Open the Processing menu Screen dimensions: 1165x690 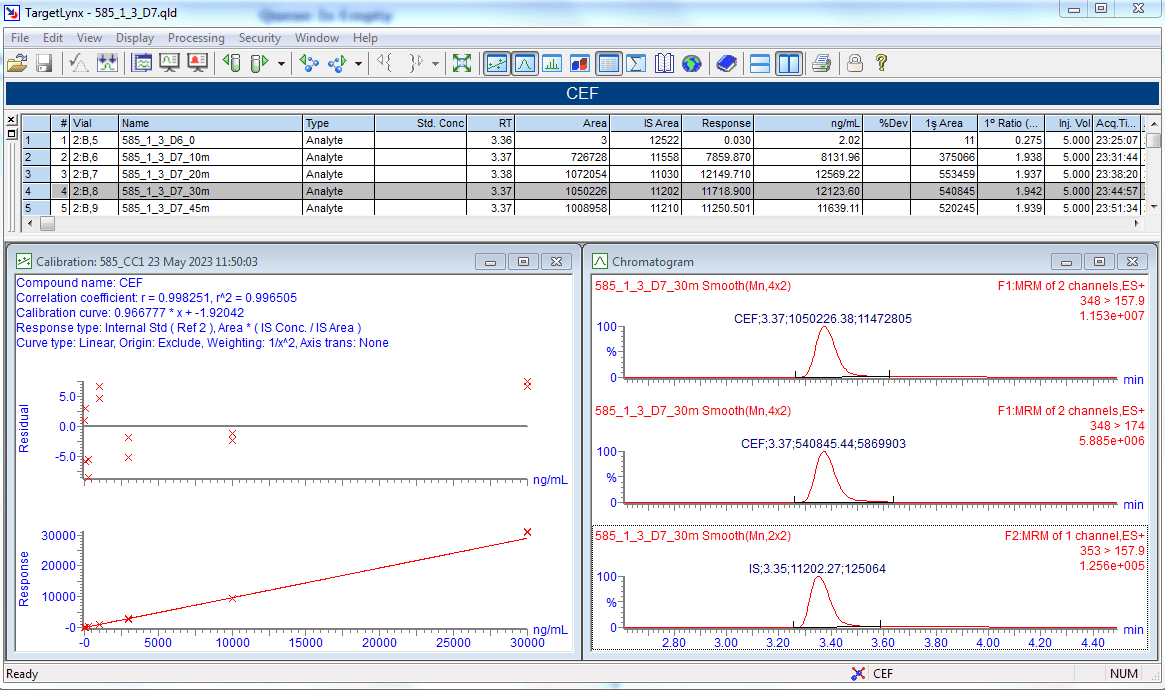tap(196, 38)
